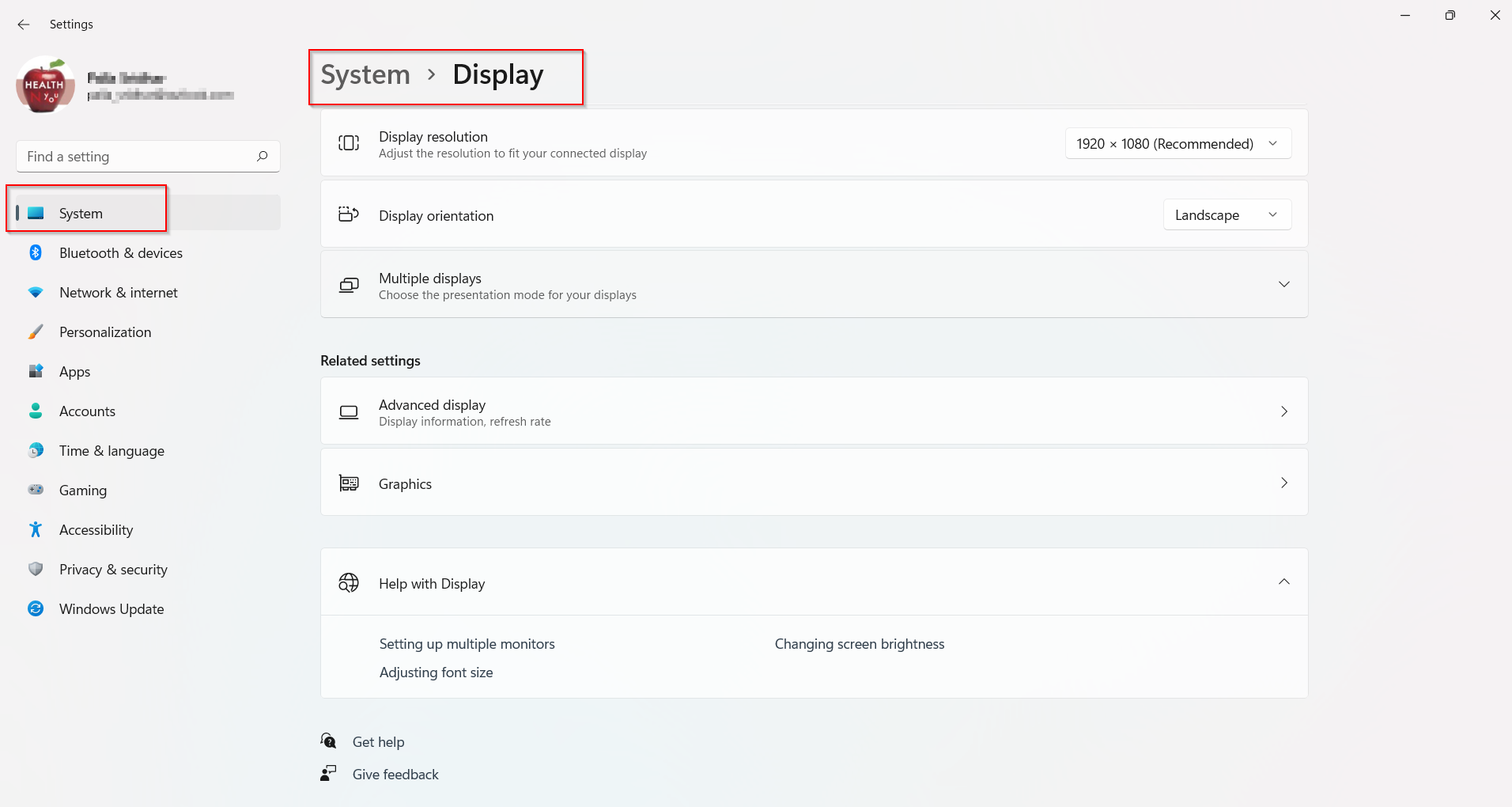Open the Apps settings page
Viewport: 1512px width, 807px height.
tap(148, 372)
